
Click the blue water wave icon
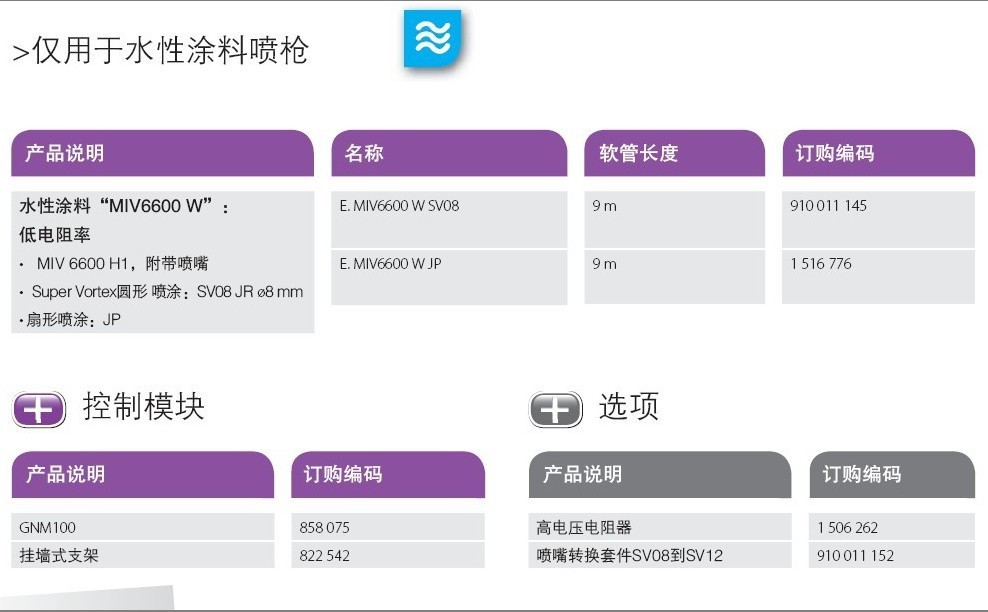[x=432, y=39]
